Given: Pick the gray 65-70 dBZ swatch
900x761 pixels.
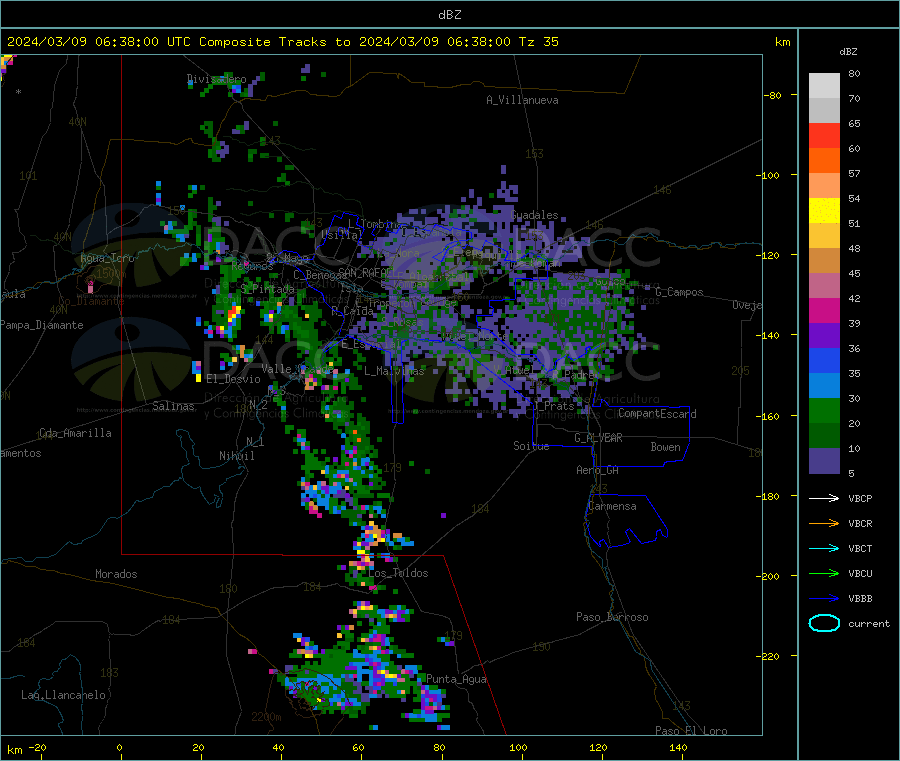Looking at the screenshot, I should [824, 111].
